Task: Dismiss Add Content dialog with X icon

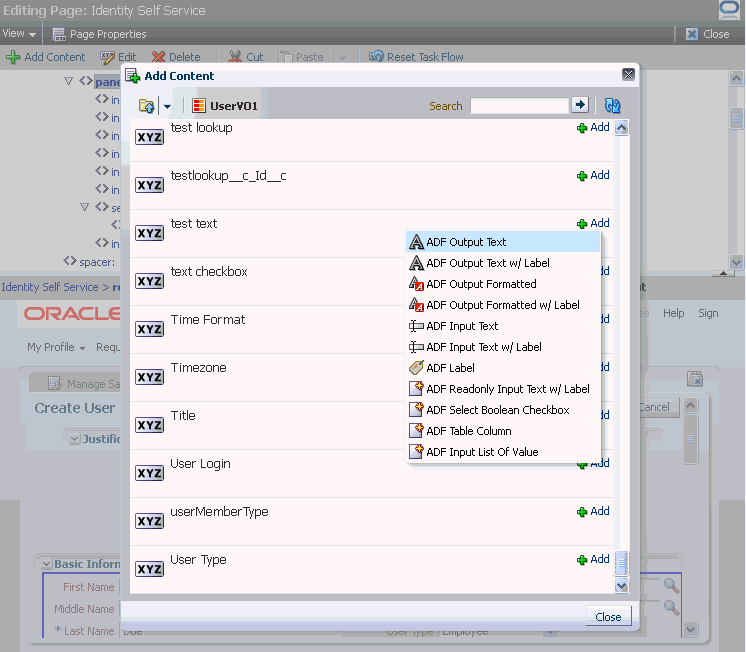Action: [x=628, y=74]
